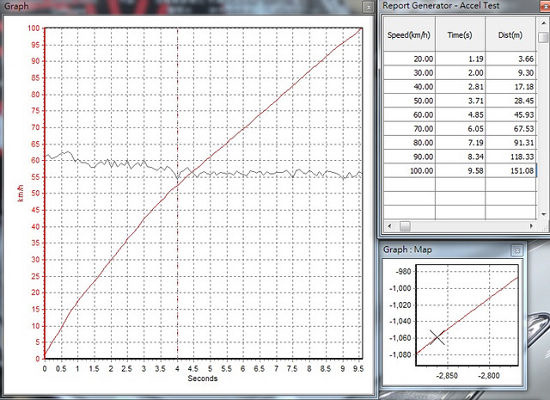The image size is (550, 400).
Task: Click the table's left scroll arrow
Action: click(x=389, y=226)
